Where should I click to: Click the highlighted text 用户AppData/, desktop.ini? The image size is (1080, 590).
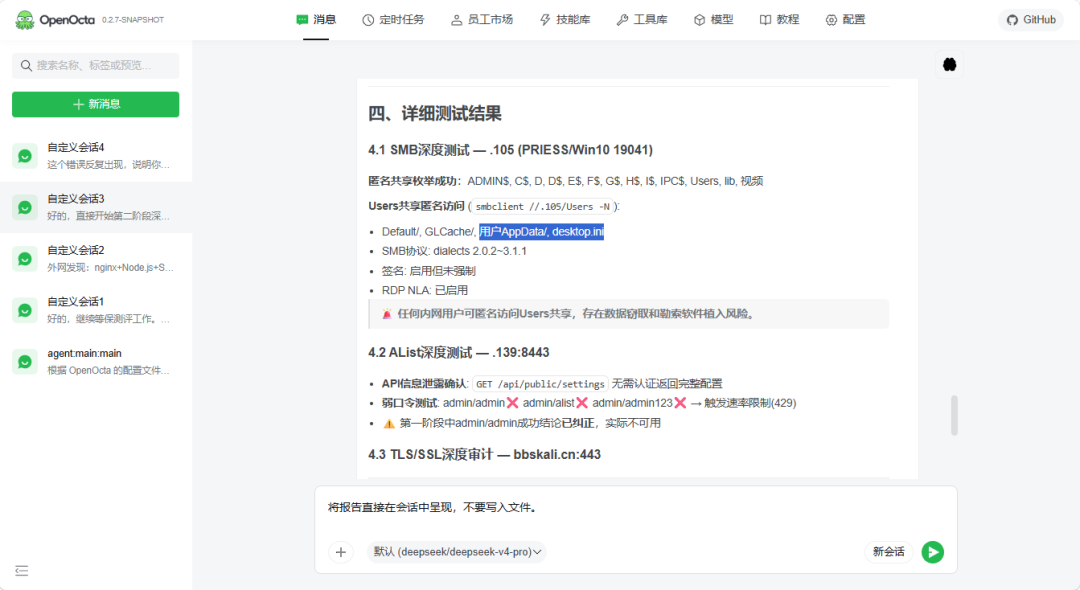(x=541, y=232)
